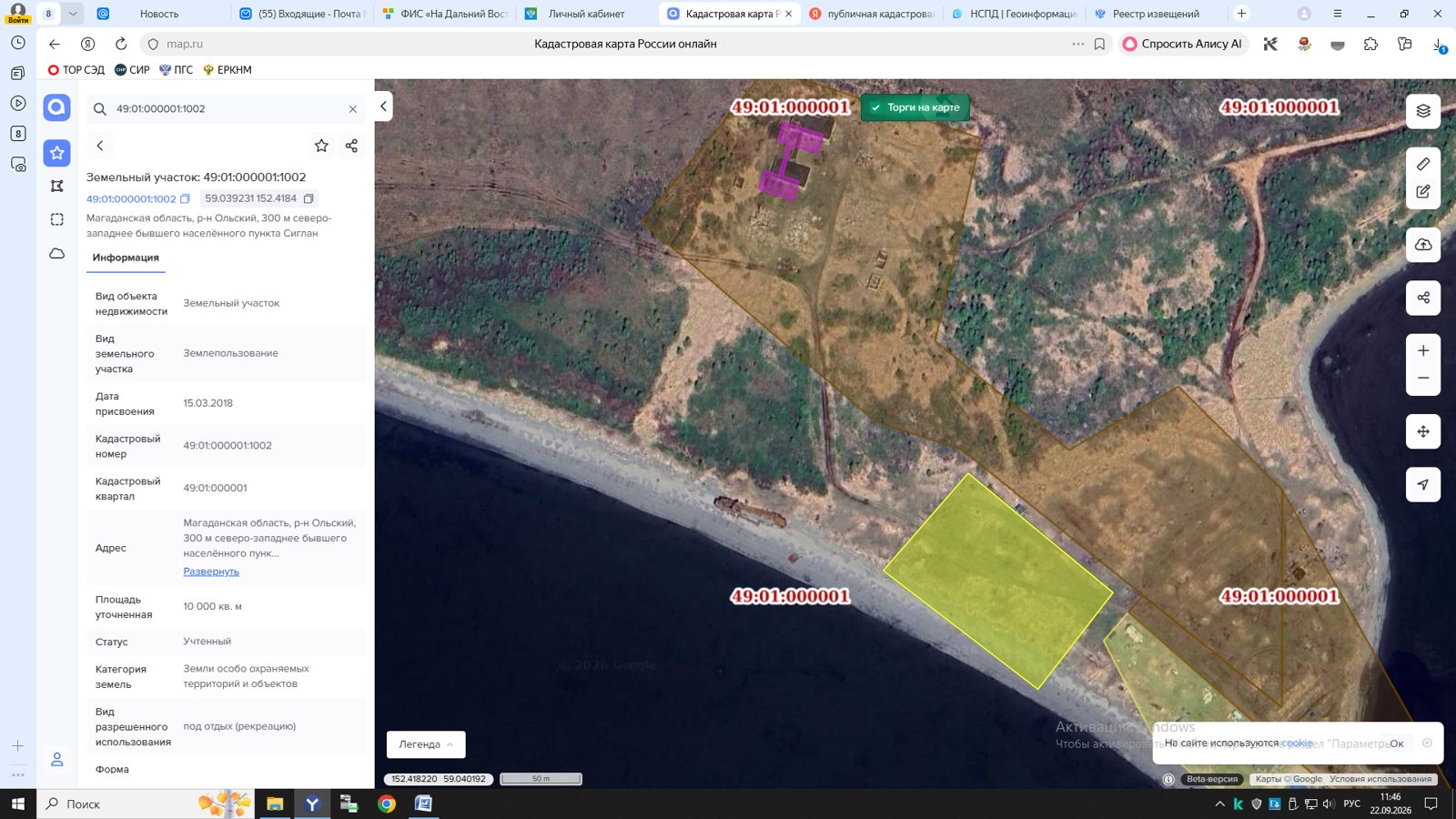Switch to the Информация tab
Viewport: 1456px width, 819px height.
coord(126,258)
